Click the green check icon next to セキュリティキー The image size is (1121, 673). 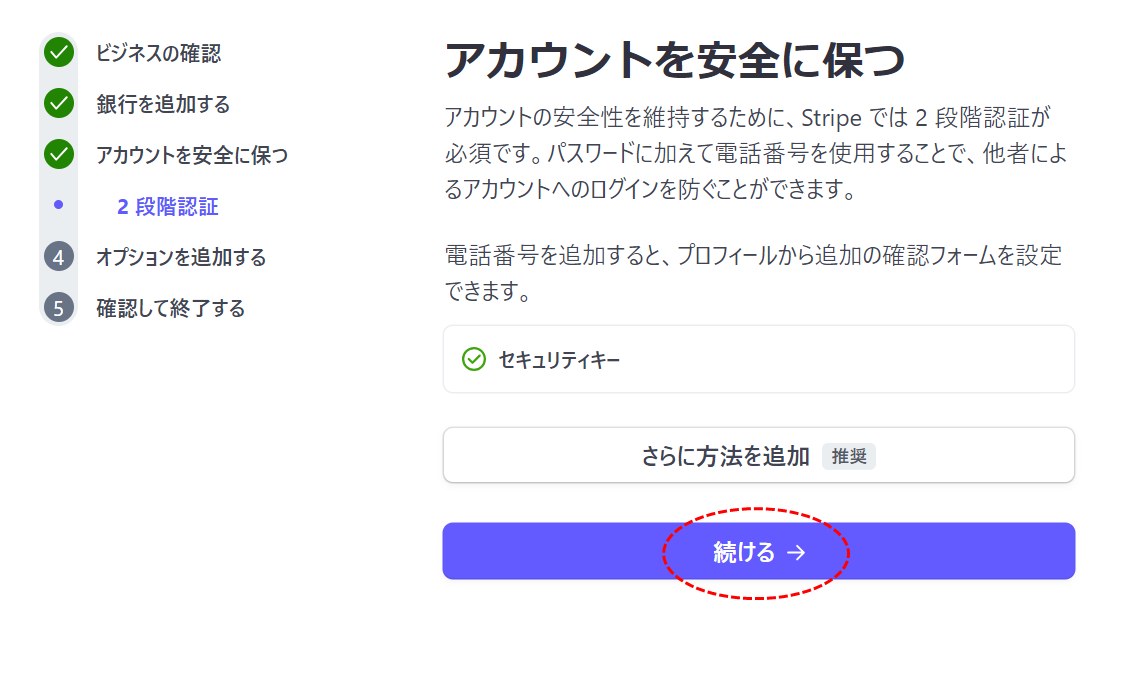point(473,359)
